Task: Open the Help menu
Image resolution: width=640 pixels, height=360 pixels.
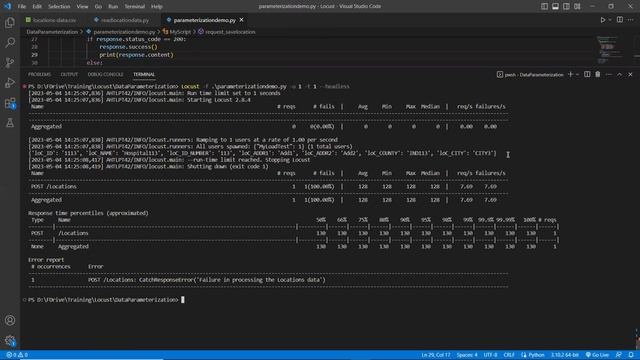Action: (x=157, y=7)
